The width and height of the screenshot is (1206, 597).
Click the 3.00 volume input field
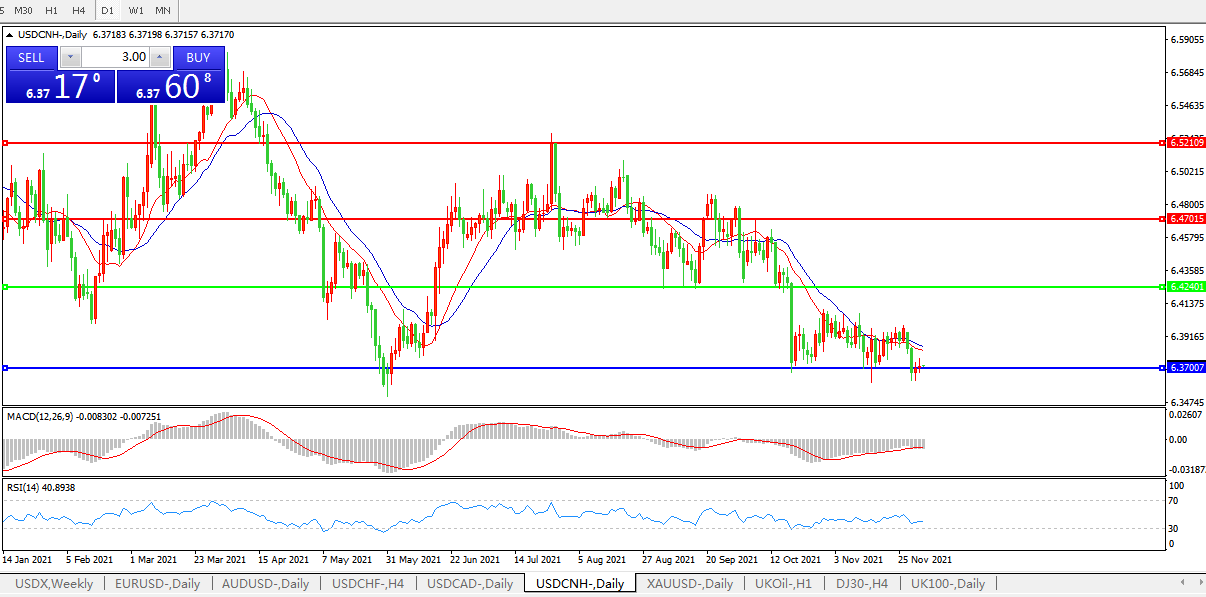(x=115, y=57)
